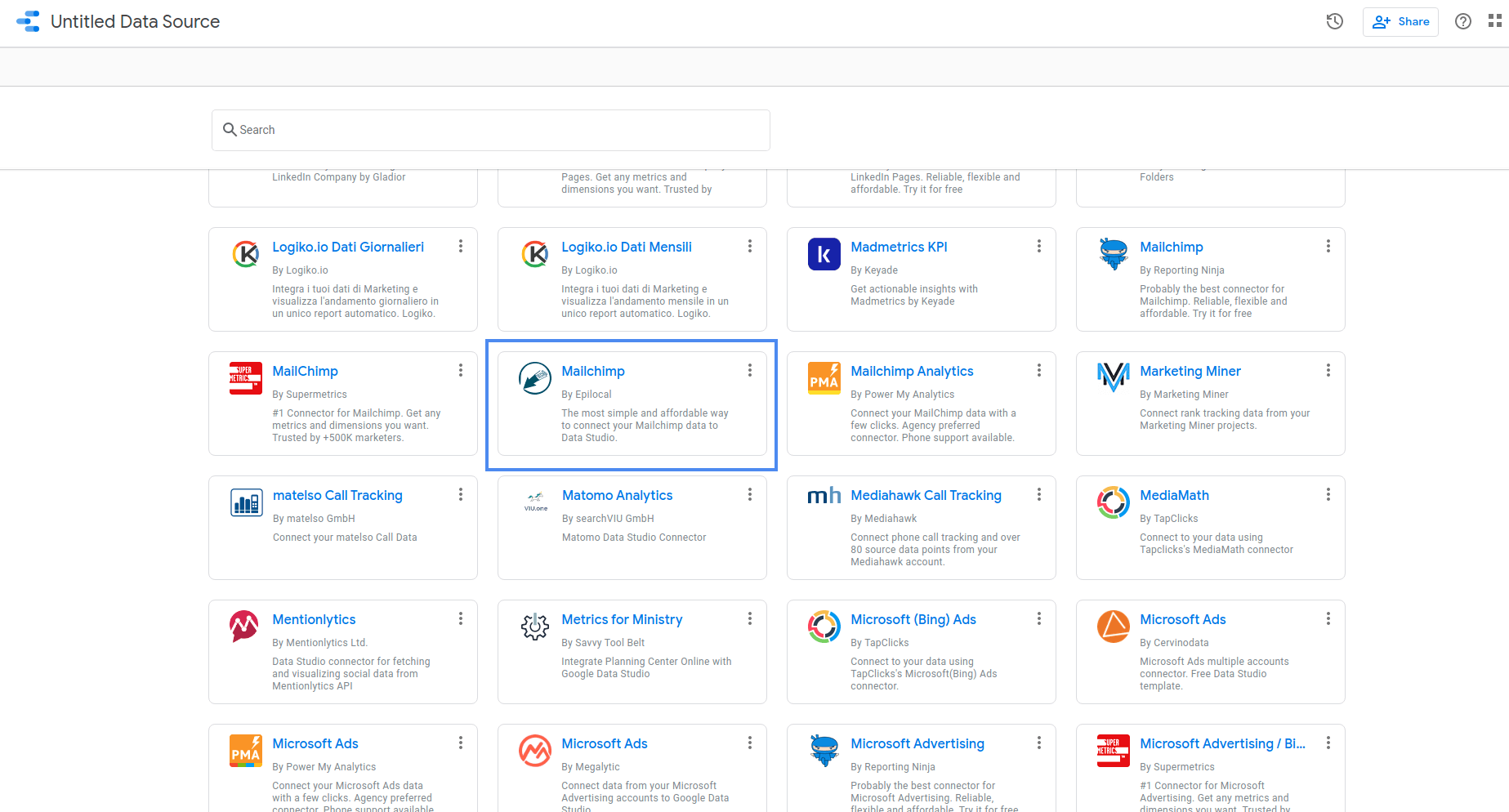Click the matelso Call Tracking bar chart icon
Viewport: 1509px width, 812px height.
246,502
